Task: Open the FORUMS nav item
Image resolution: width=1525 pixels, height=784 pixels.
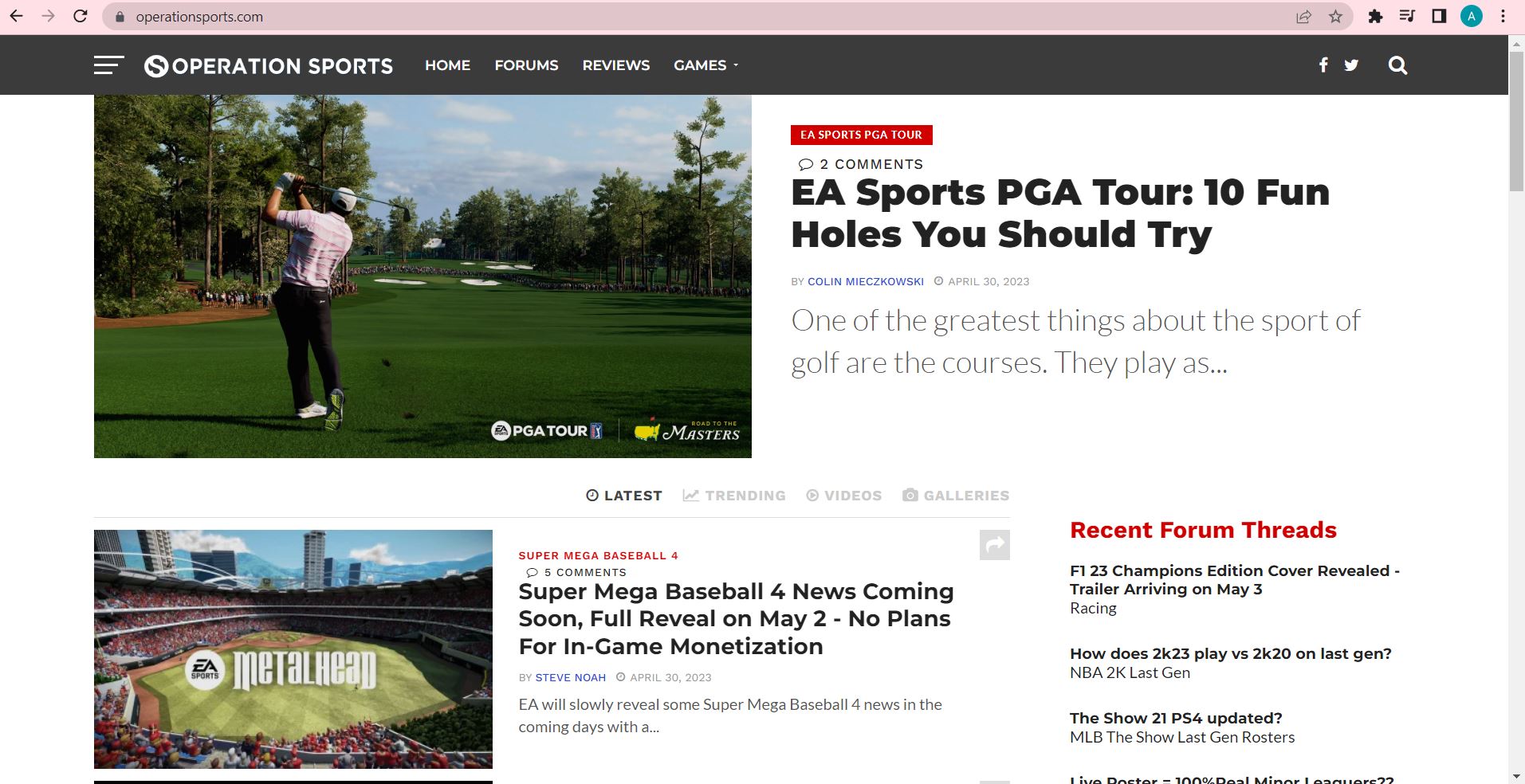Action: pos(526,65)
